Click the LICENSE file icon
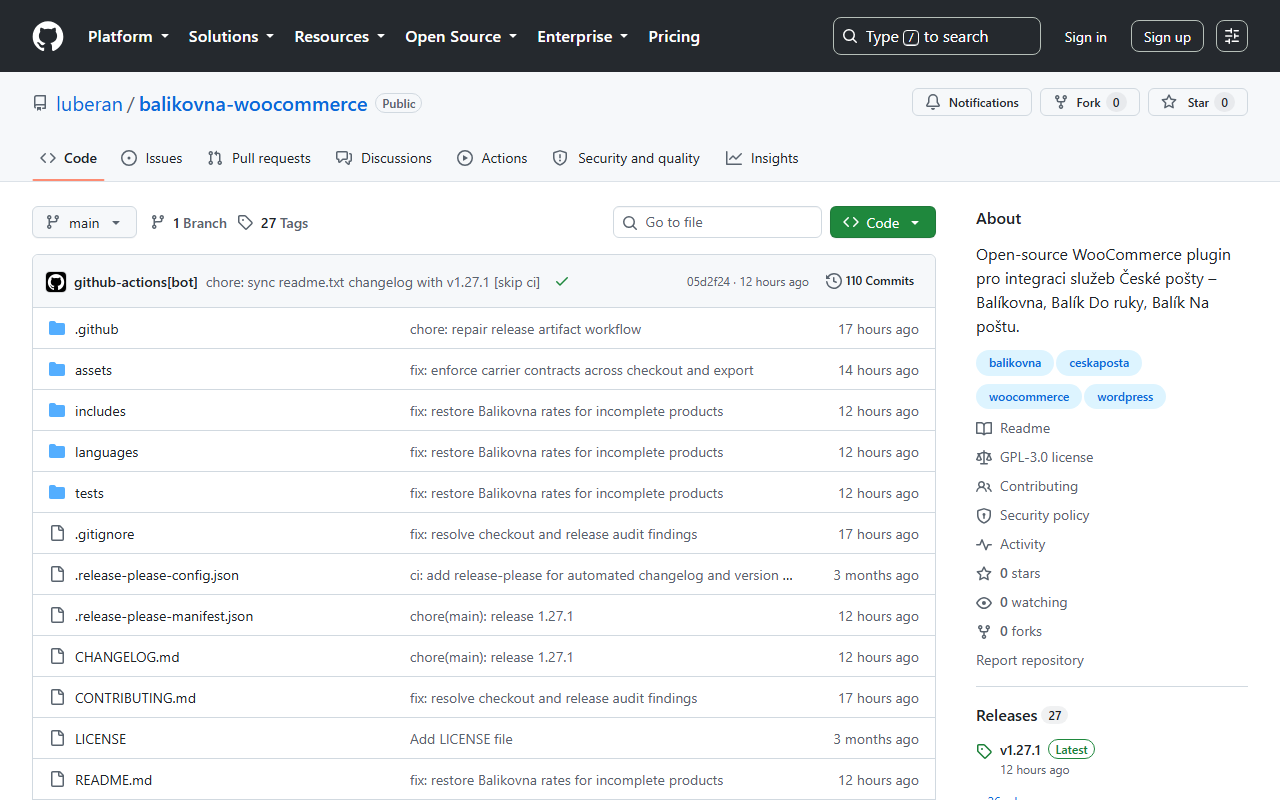The image size is (1280, 800). coord(57,739)
